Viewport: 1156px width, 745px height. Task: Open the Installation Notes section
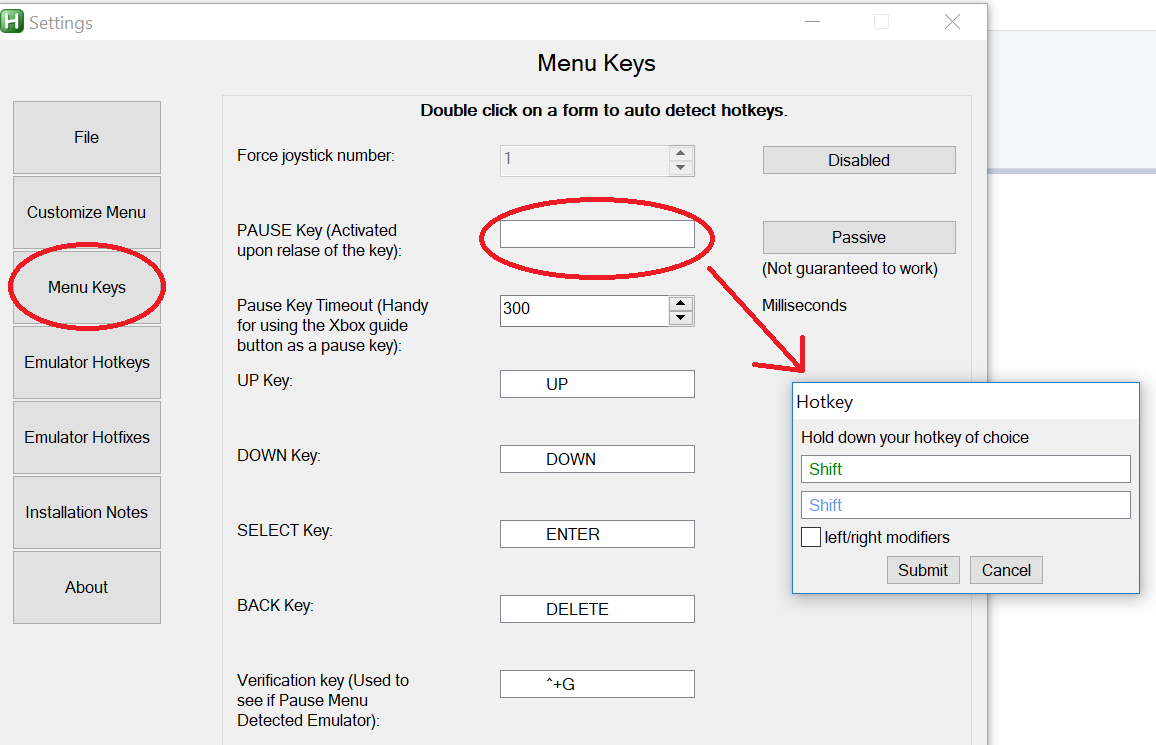point(87,513)
